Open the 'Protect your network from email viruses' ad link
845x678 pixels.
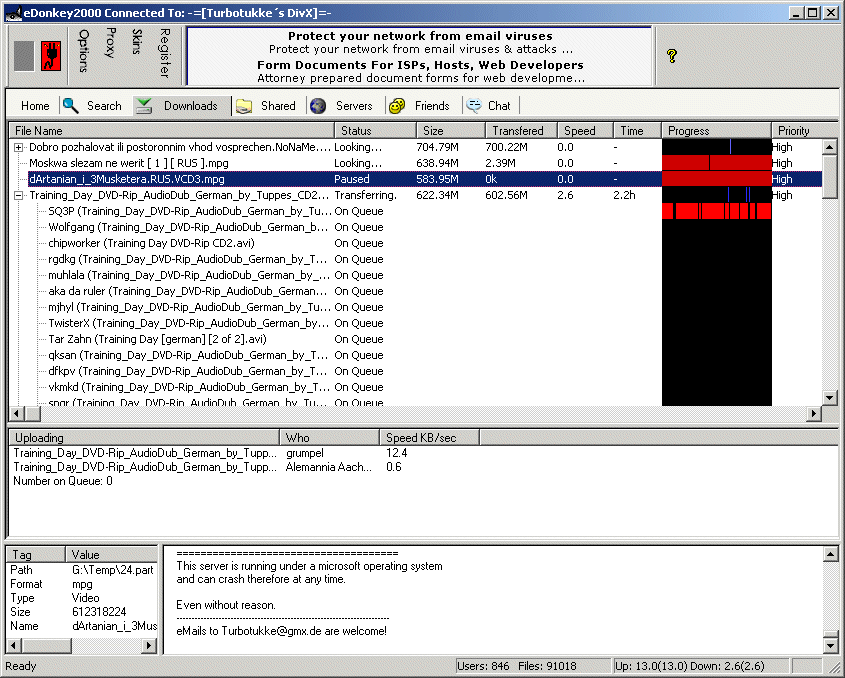420,36
